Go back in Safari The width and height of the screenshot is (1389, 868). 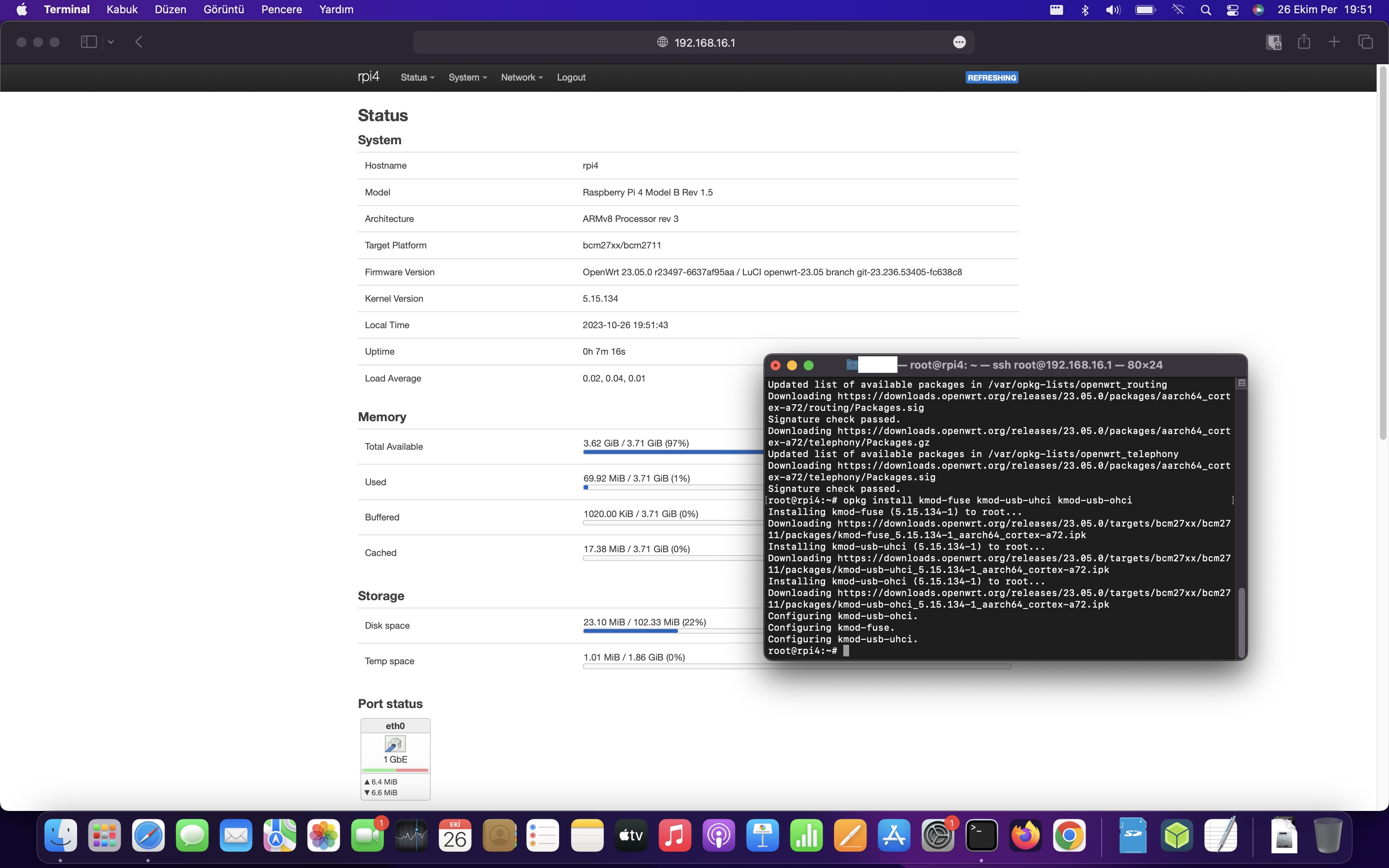coord(138,42)
